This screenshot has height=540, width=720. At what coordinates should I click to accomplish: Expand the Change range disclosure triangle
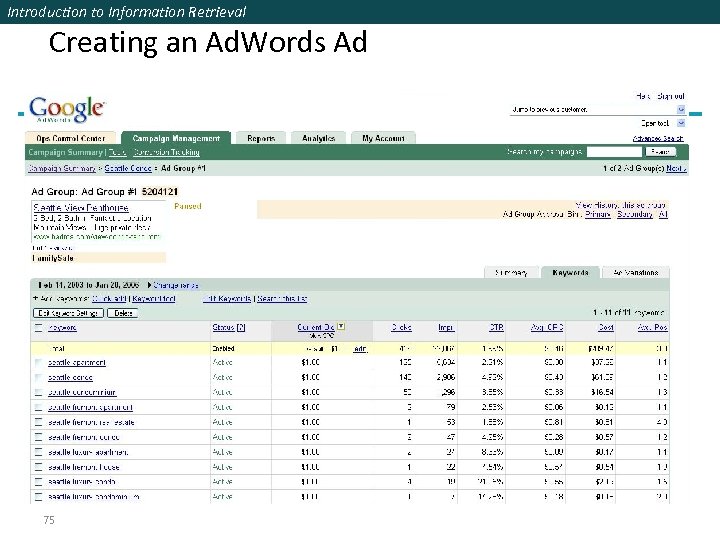(x=149, y=285)
